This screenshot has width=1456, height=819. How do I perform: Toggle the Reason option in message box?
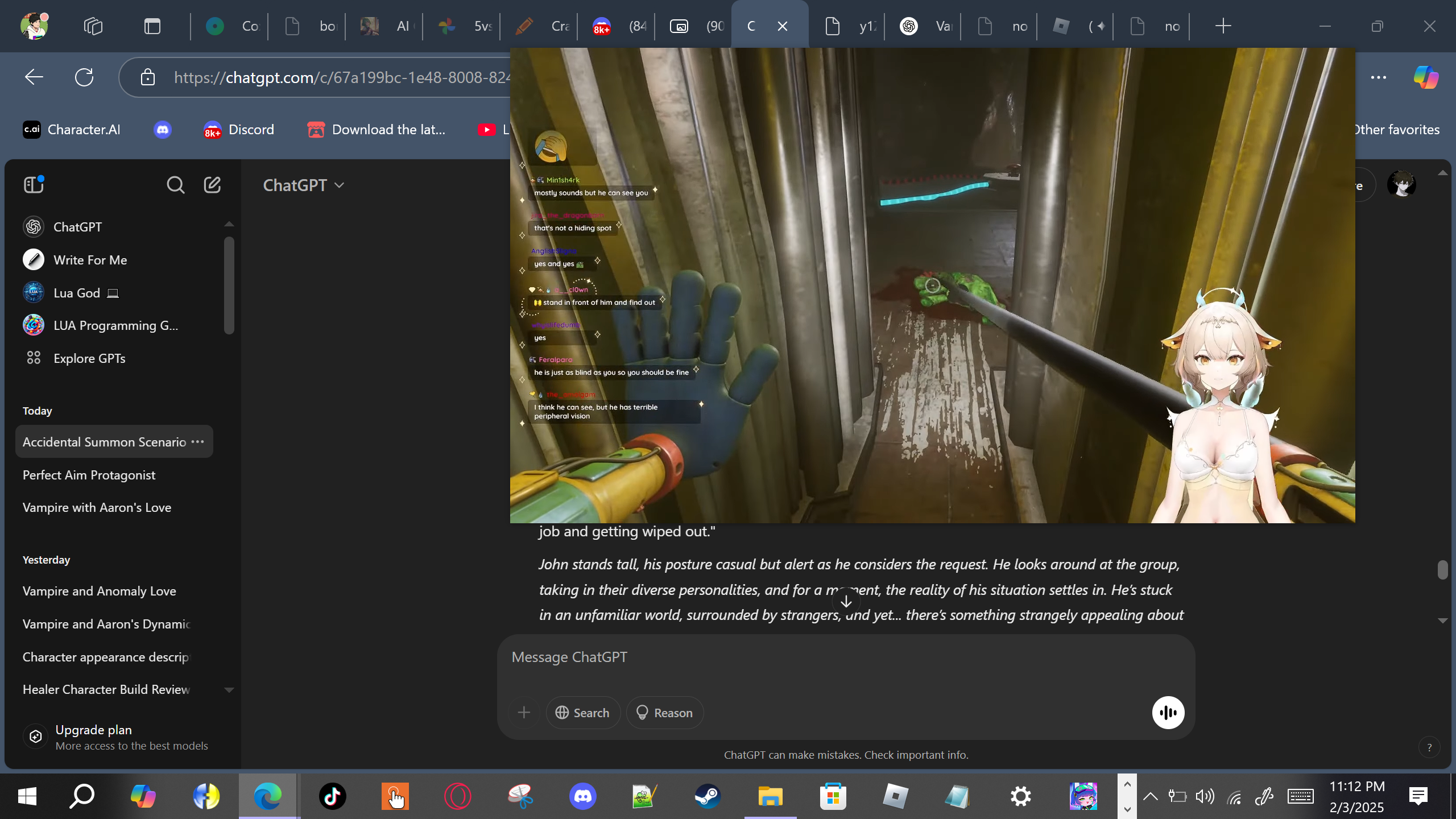(x=664, y=712)
